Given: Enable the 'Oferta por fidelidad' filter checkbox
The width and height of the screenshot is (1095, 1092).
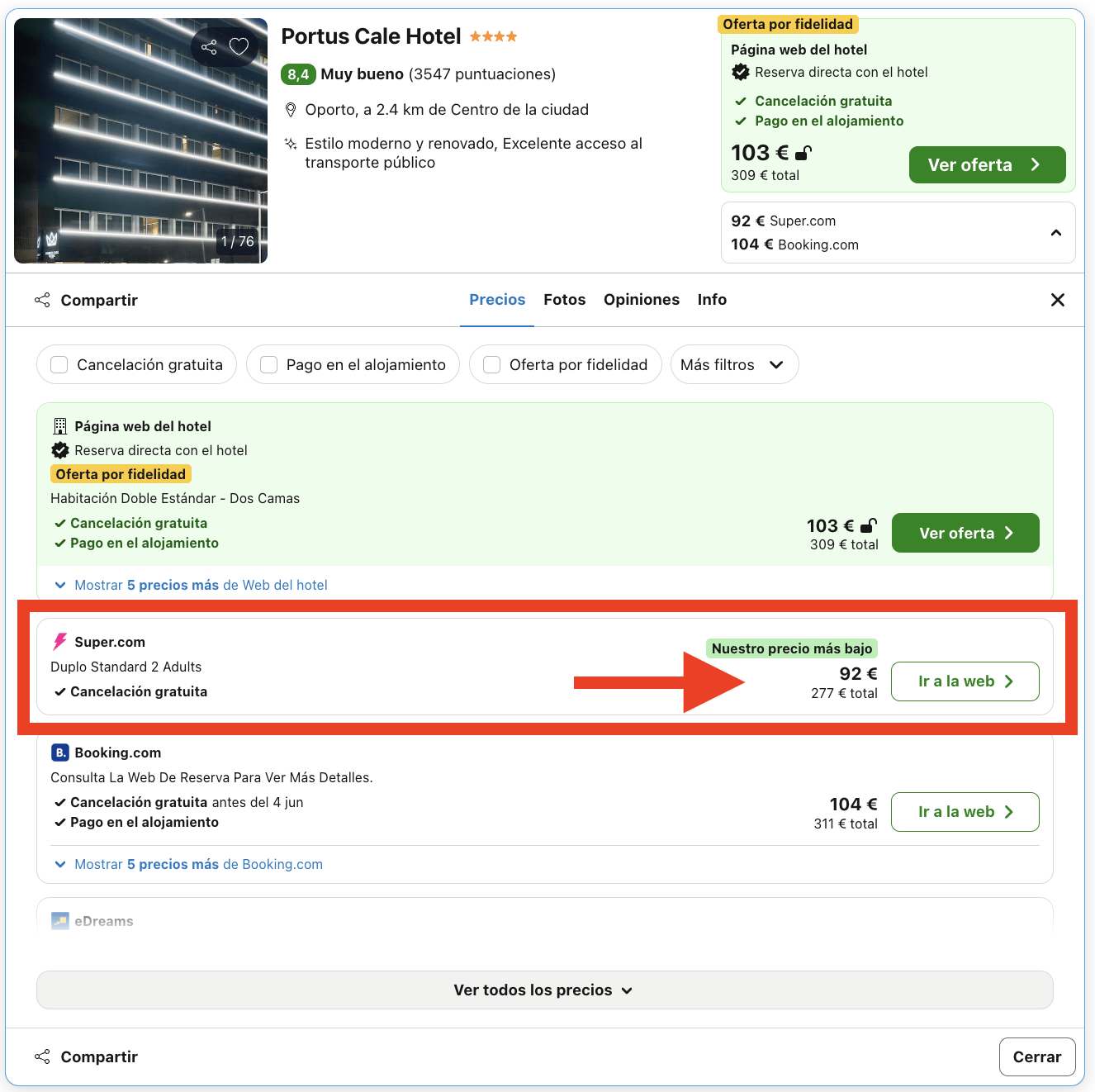Looking at the screenshot, I should [491, 364].
